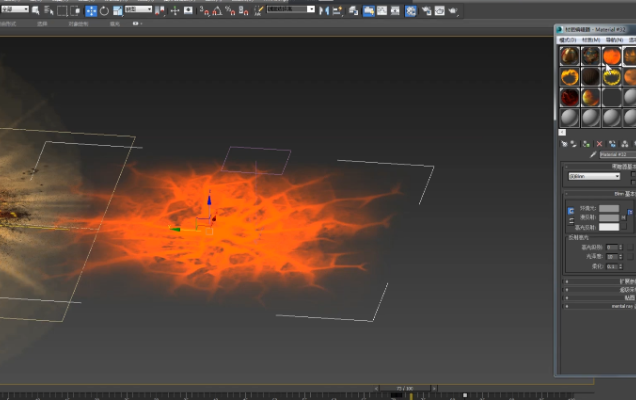Open Rendered Frame Window
Viewport: 636px width, 400px height.
(x=440, y=11)
